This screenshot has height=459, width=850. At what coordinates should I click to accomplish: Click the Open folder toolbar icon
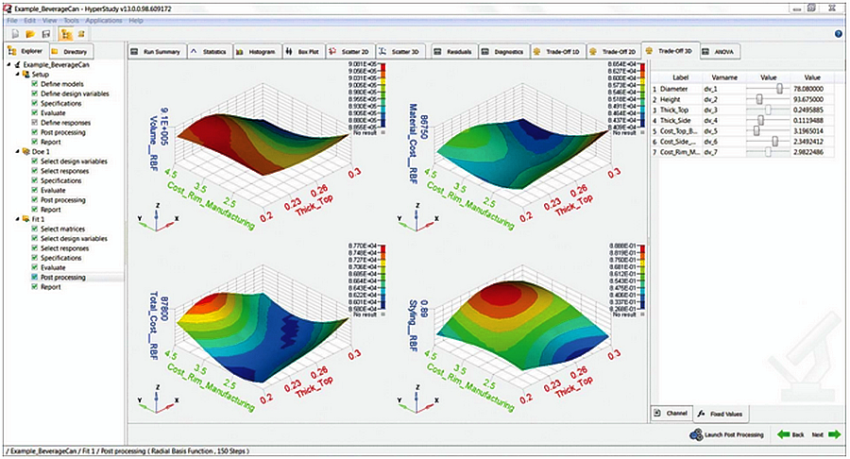pyautogui.click(x=32, y=34)
